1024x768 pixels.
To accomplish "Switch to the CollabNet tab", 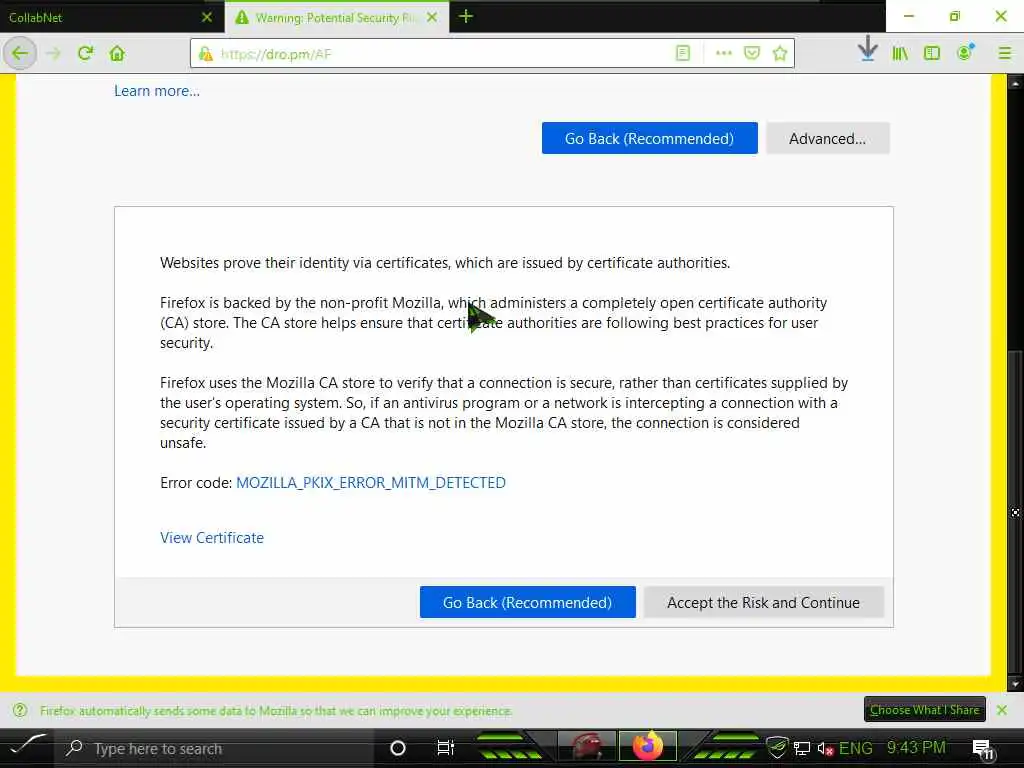I will click(x=112, y=17).
